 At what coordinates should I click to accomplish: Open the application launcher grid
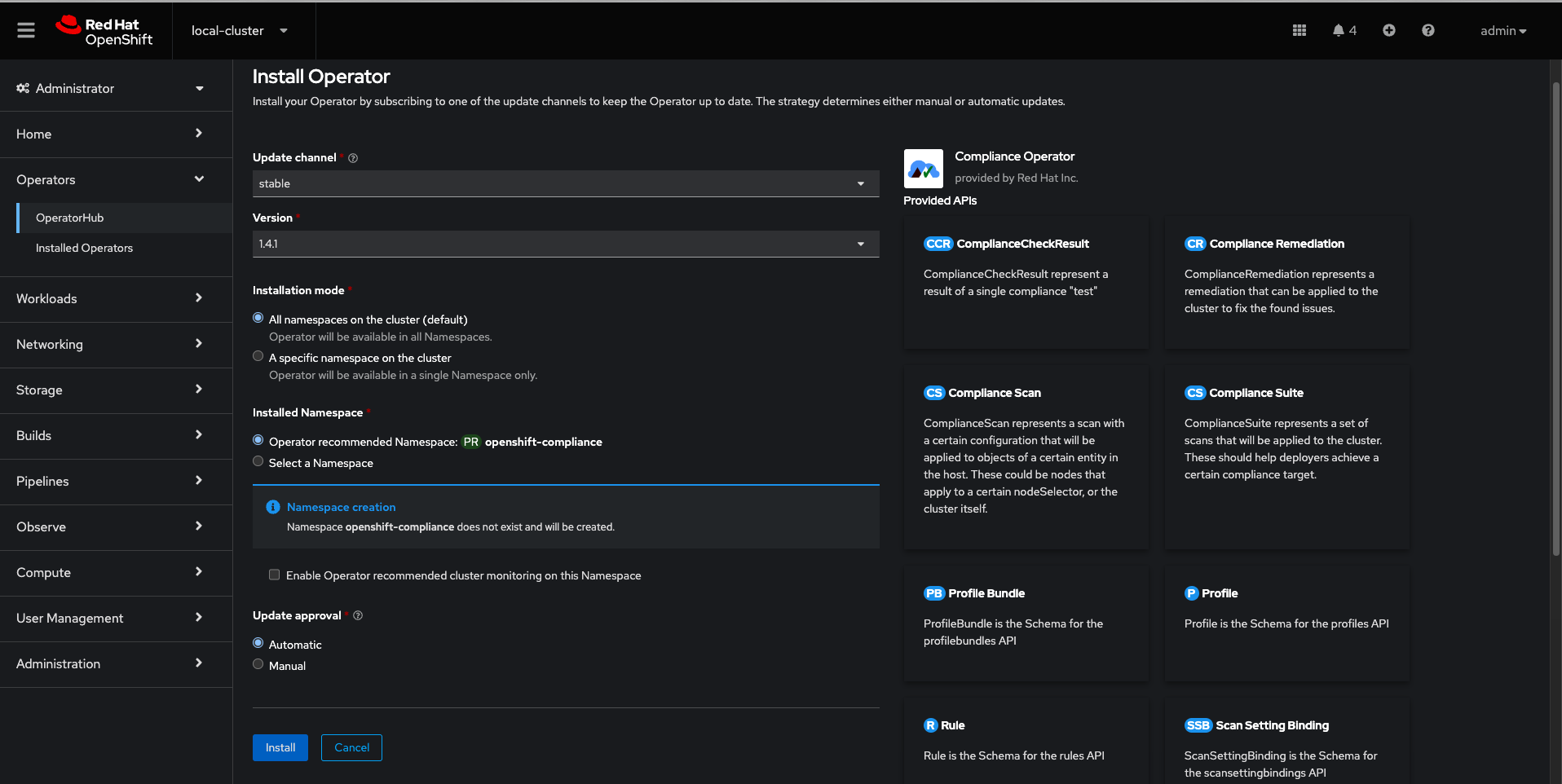[1299, 30]
